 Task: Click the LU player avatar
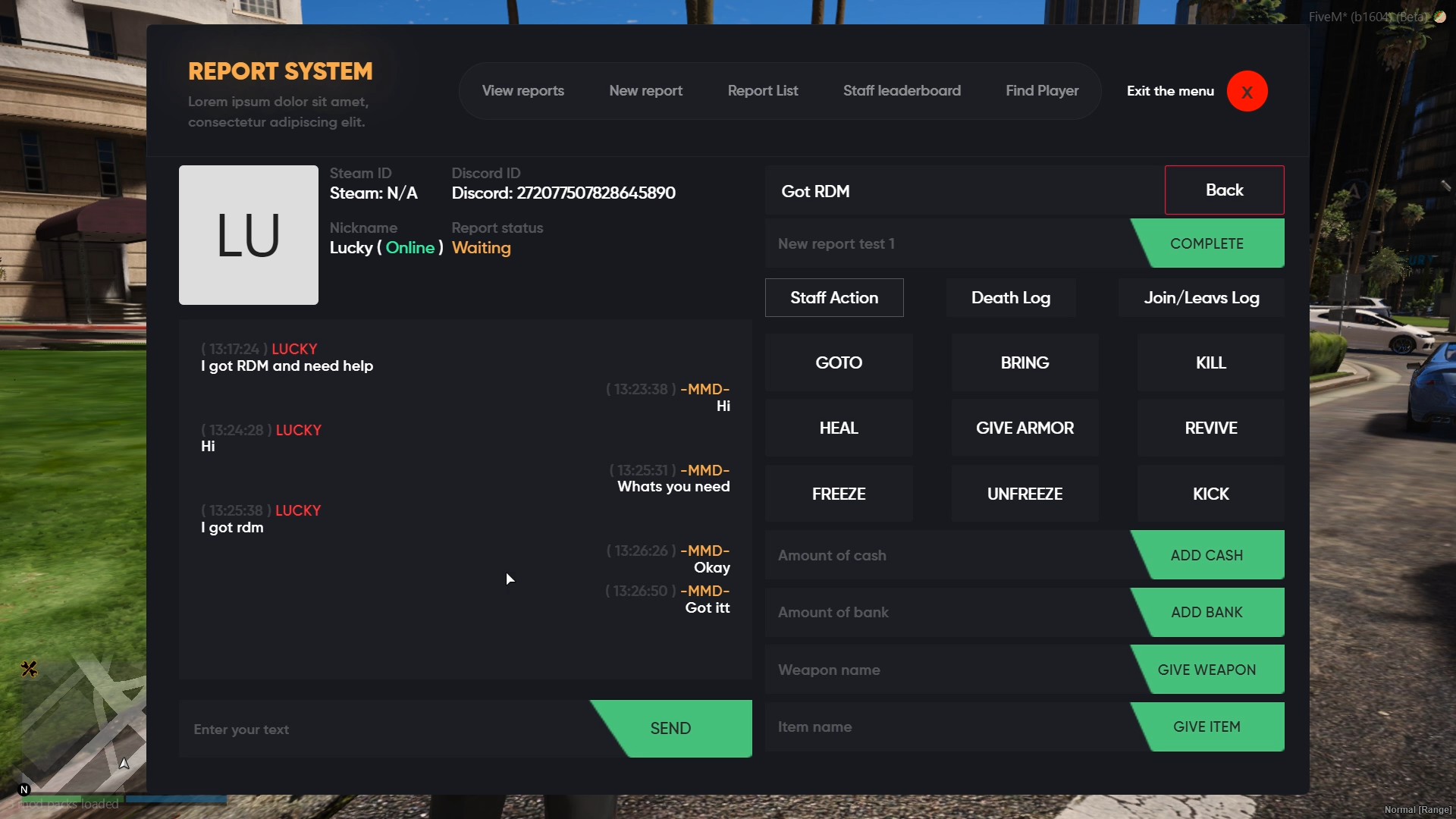point(248,234)
